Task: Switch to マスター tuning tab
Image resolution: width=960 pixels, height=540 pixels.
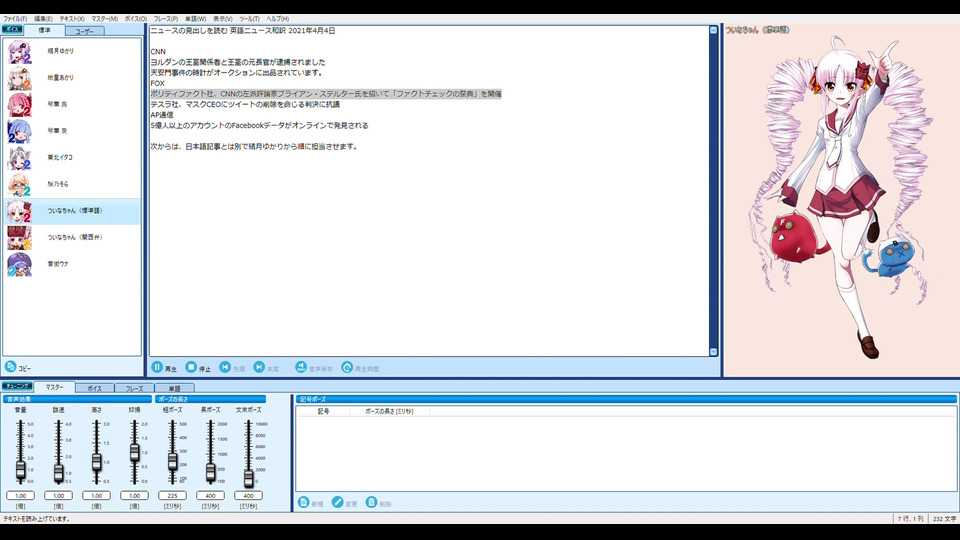Action: pyautogui.click(x=54, y=387)
